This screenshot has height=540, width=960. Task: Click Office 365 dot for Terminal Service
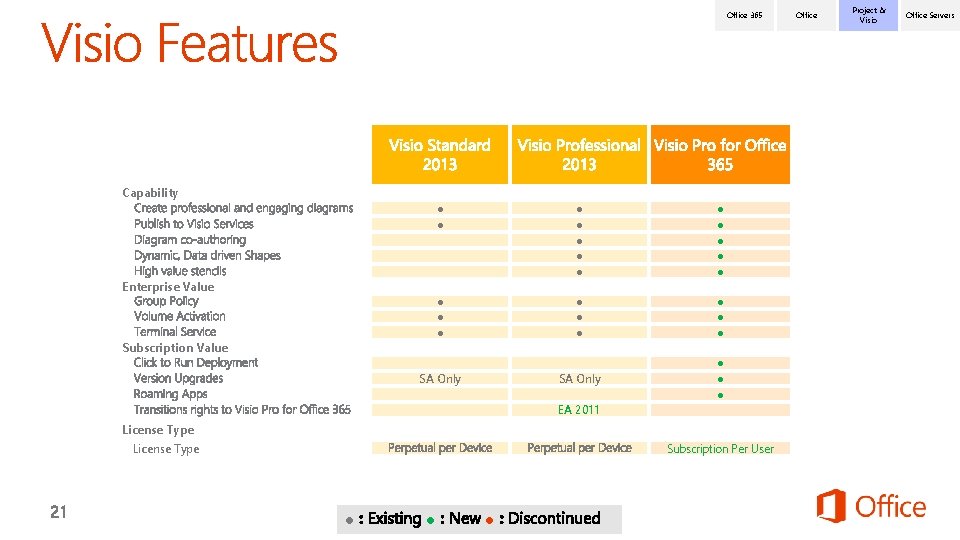click(720, 334)
